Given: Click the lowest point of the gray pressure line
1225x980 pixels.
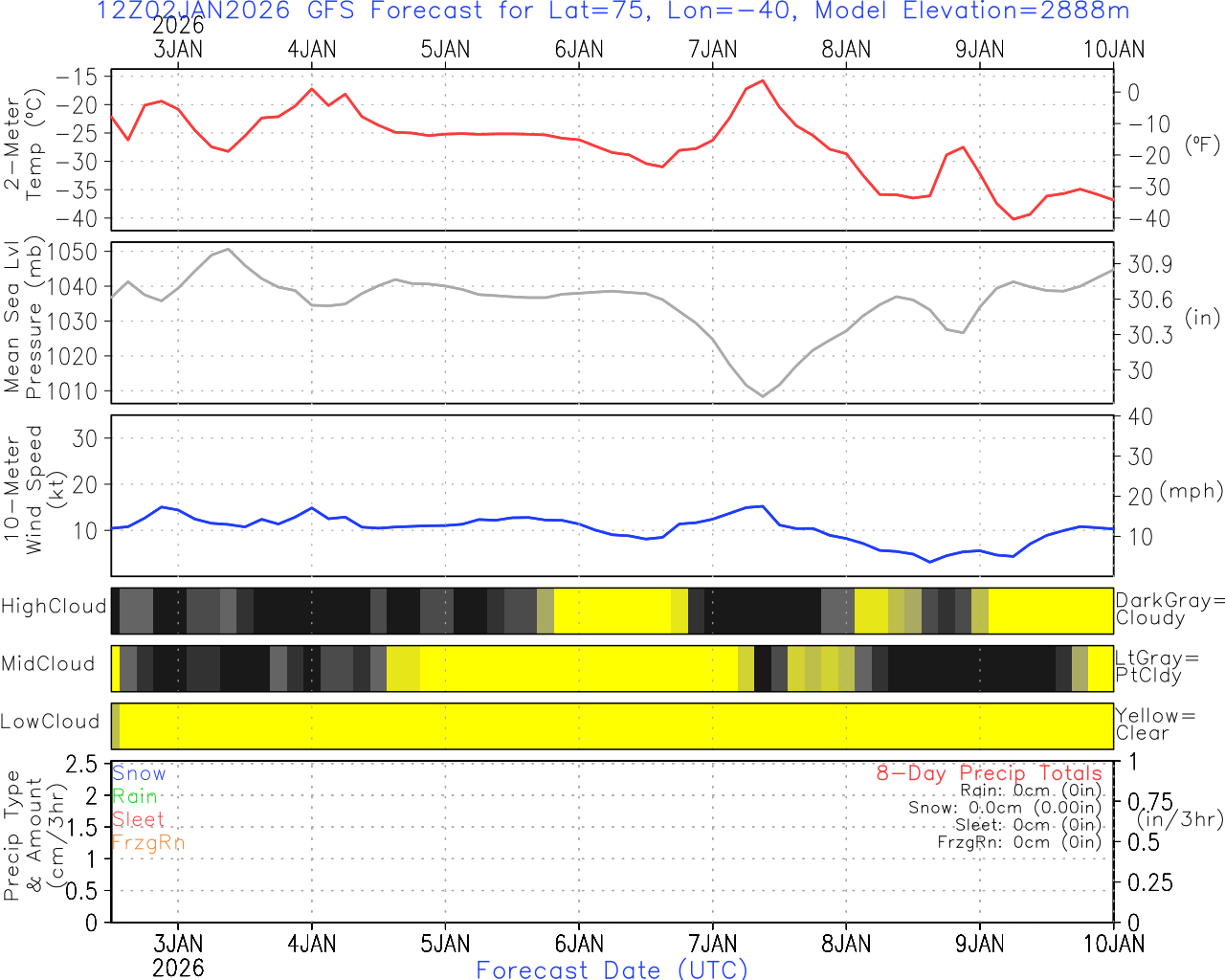Looking at the screenshot, I should (x=763, y=395).
